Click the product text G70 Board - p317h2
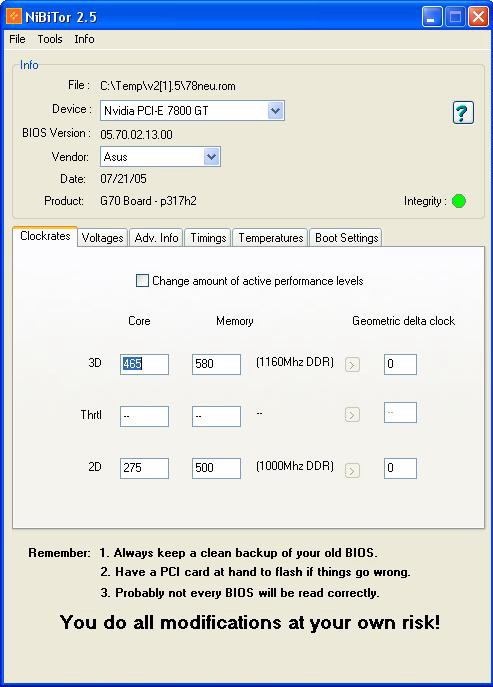This screenshot has height=687, width=493. (x=148, y=201)
